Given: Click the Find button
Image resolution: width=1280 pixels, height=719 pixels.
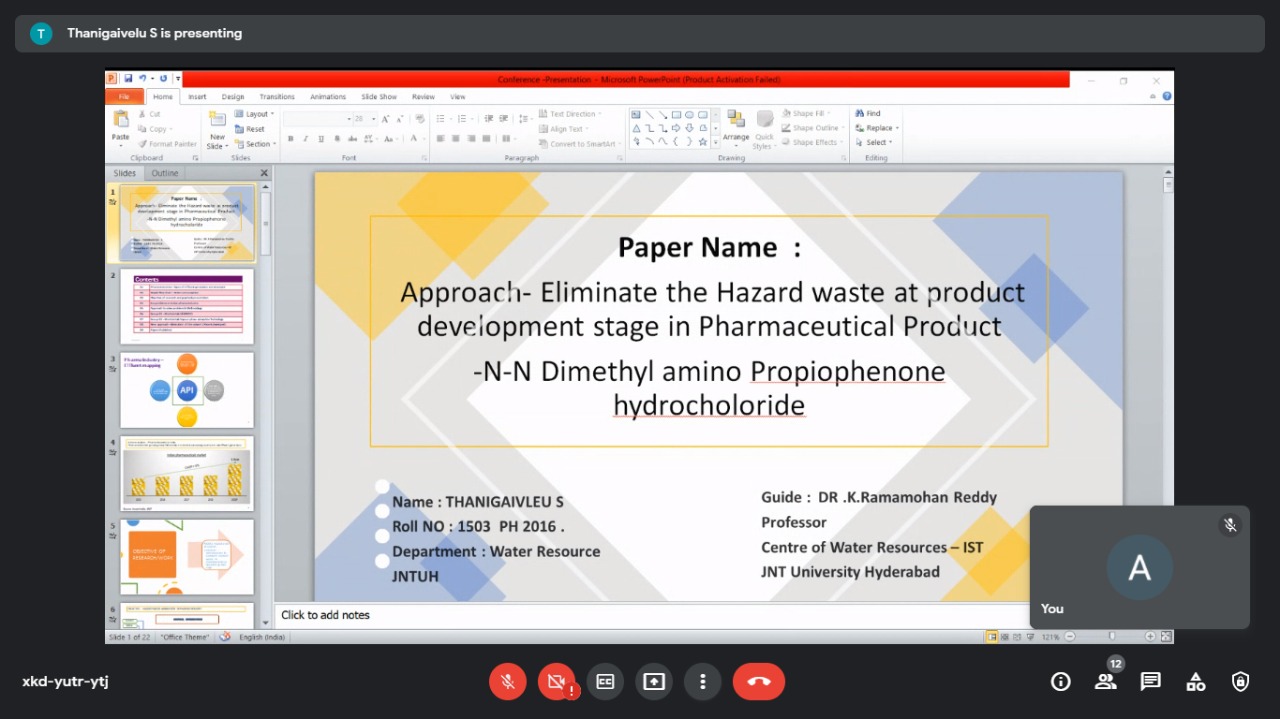Looking at the screenshot, I should coord(868,114).
